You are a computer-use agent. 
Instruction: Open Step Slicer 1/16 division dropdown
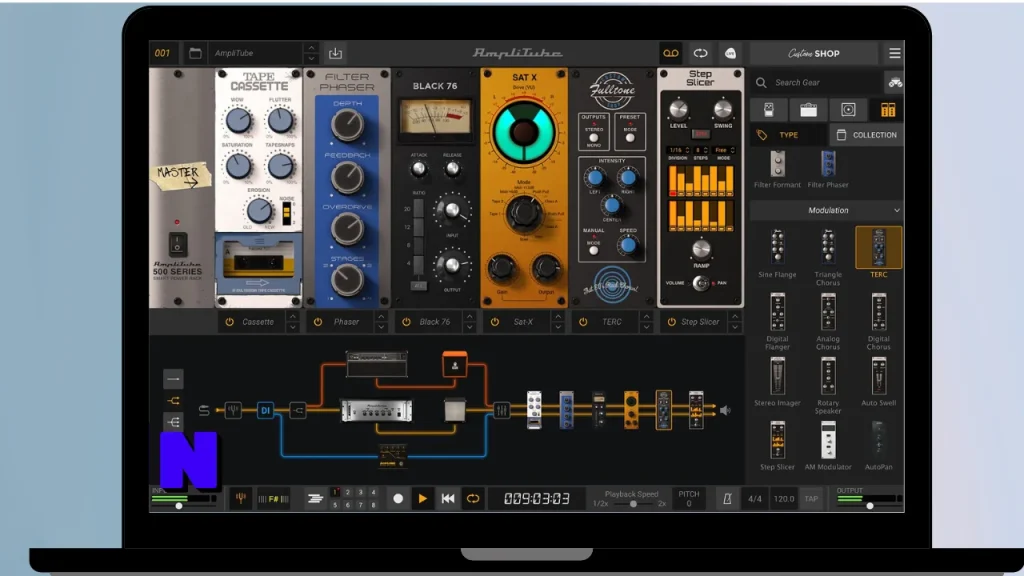678,150
